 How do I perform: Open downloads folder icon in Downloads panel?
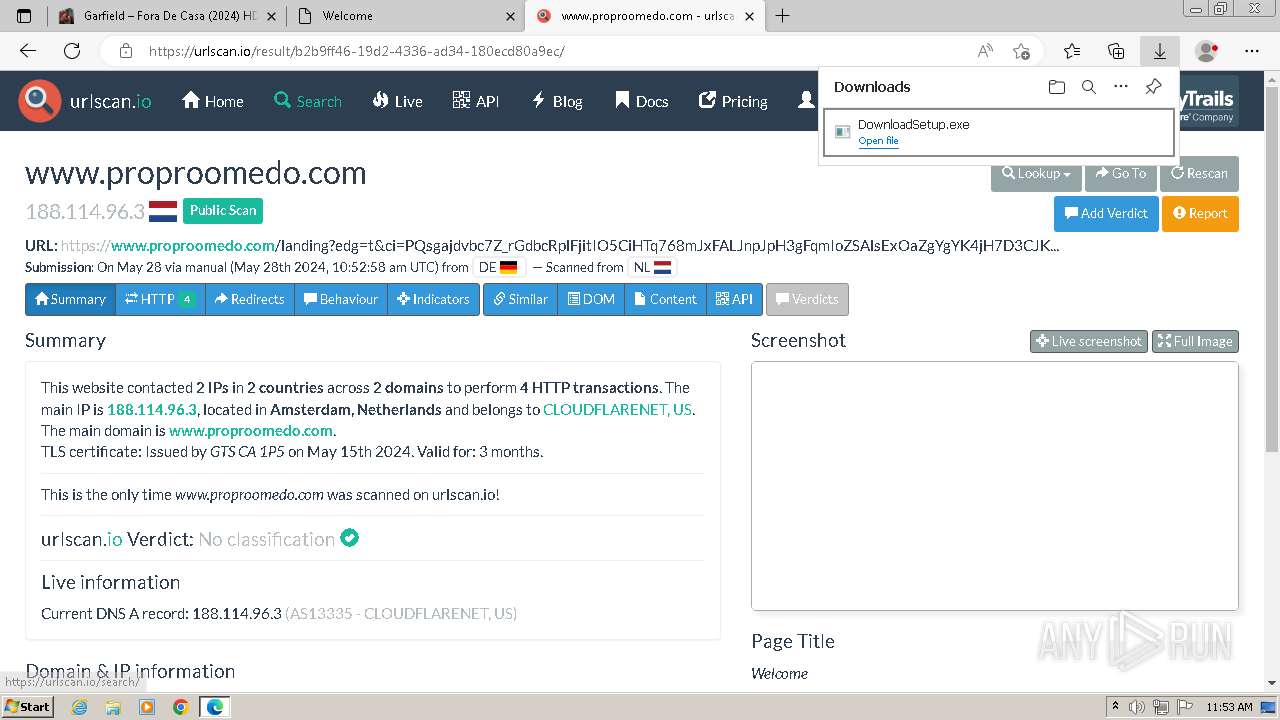click(x=1057, y=87)
